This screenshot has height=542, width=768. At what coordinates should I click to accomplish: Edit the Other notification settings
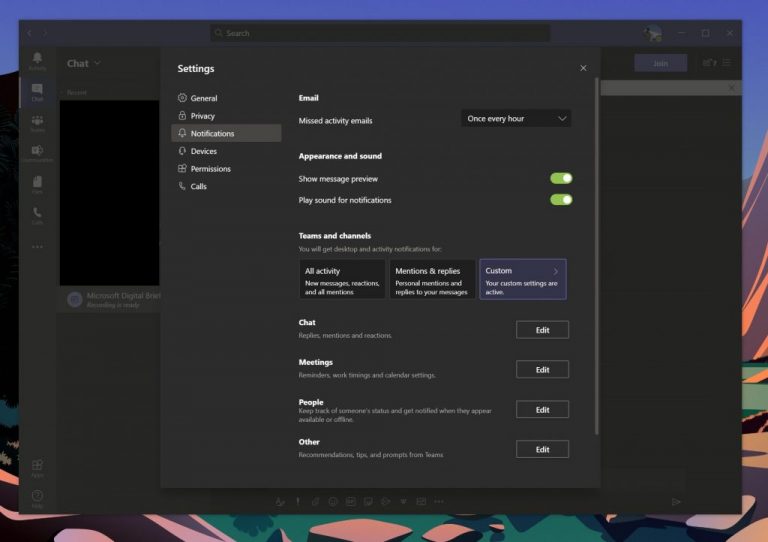click(542, 449)
